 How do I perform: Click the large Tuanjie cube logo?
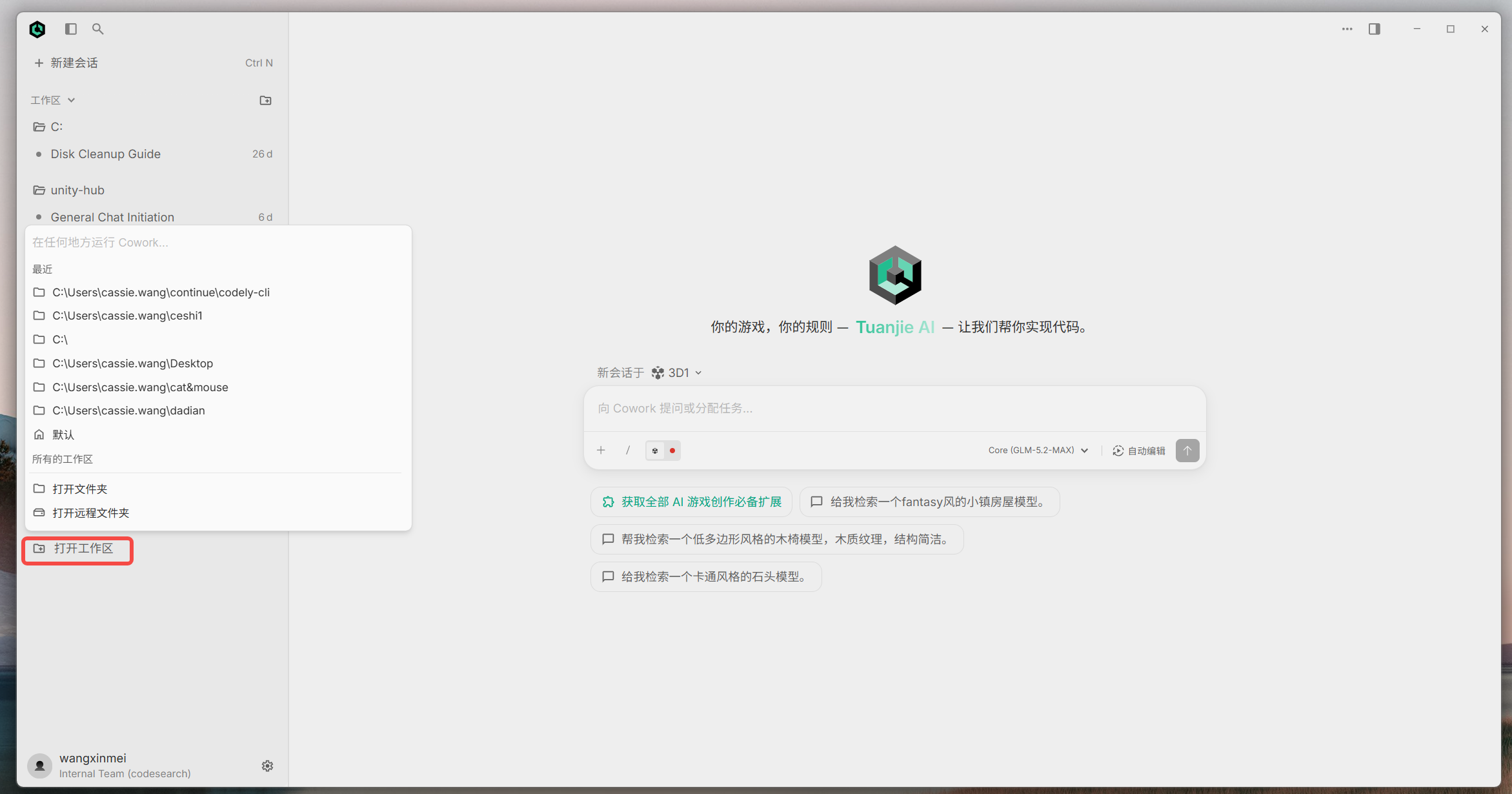[x=895, y=275]
